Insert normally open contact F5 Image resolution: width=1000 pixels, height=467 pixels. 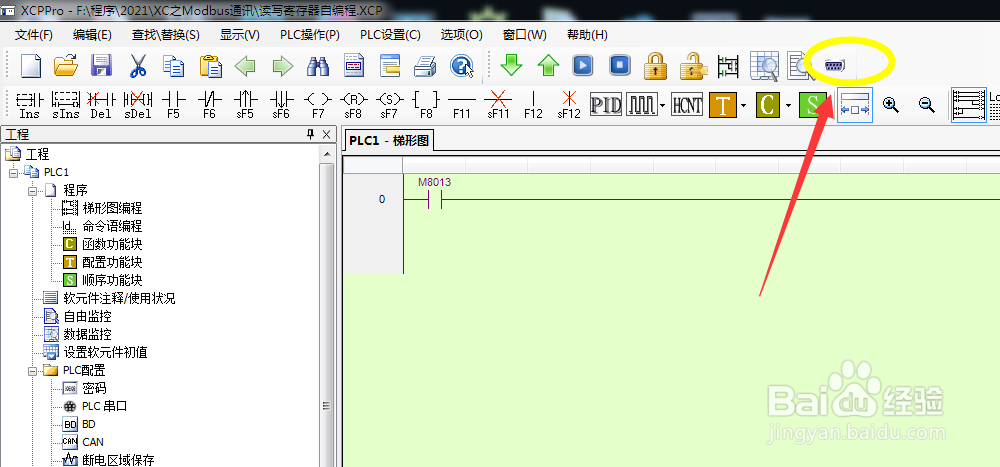tap(173, 105)
